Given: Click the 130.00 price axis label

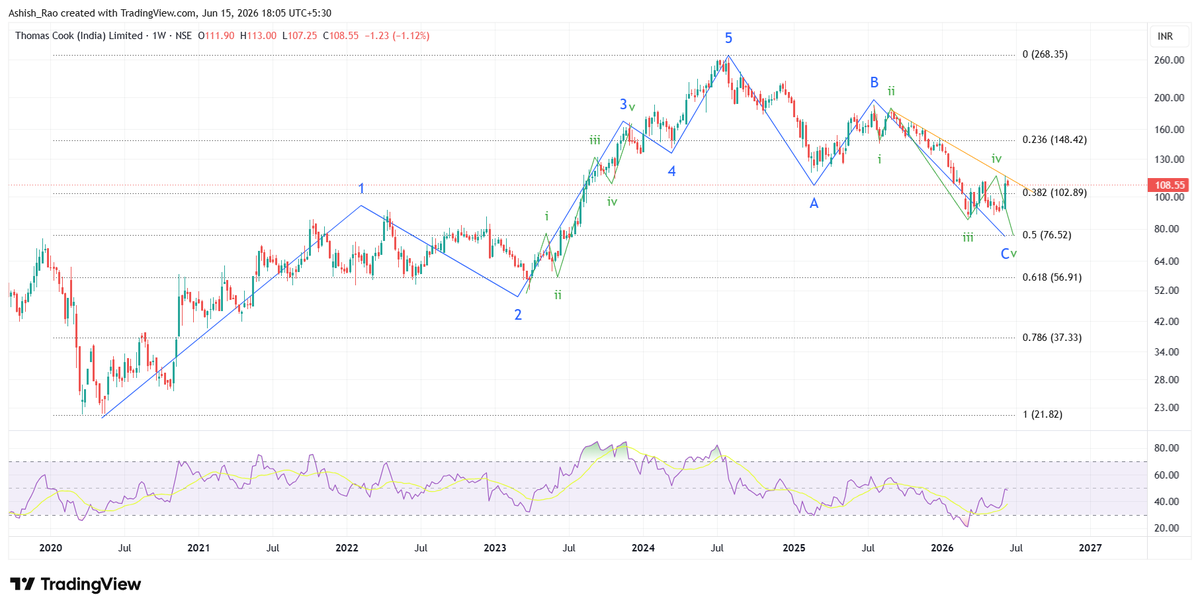Looking at the screenshot, I should [1168, 160].
